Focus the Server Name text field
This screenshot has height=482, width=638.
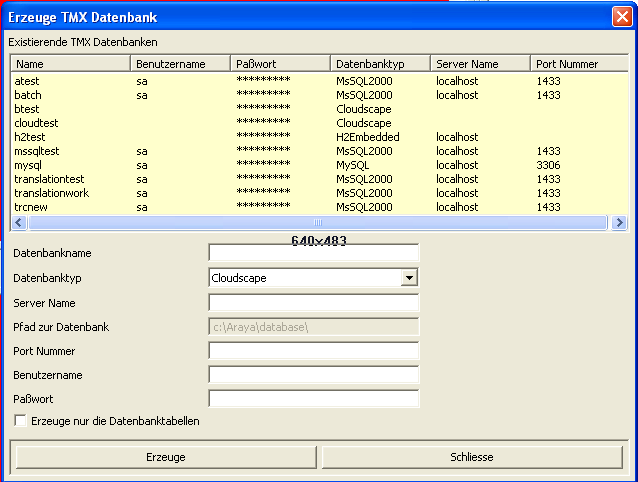pyautogui.click(x=313, y=303)
